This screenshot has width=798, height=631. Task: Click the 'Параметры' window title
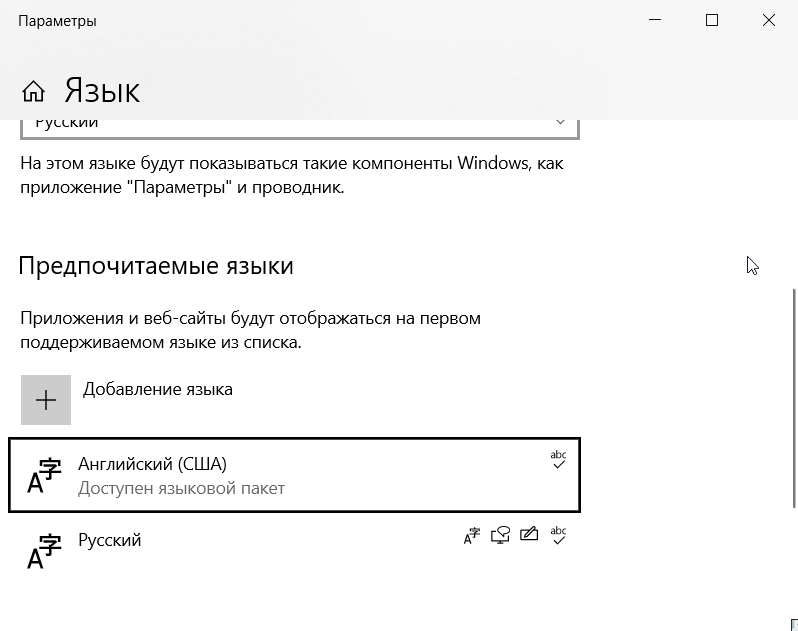click(x=57, y=21)
